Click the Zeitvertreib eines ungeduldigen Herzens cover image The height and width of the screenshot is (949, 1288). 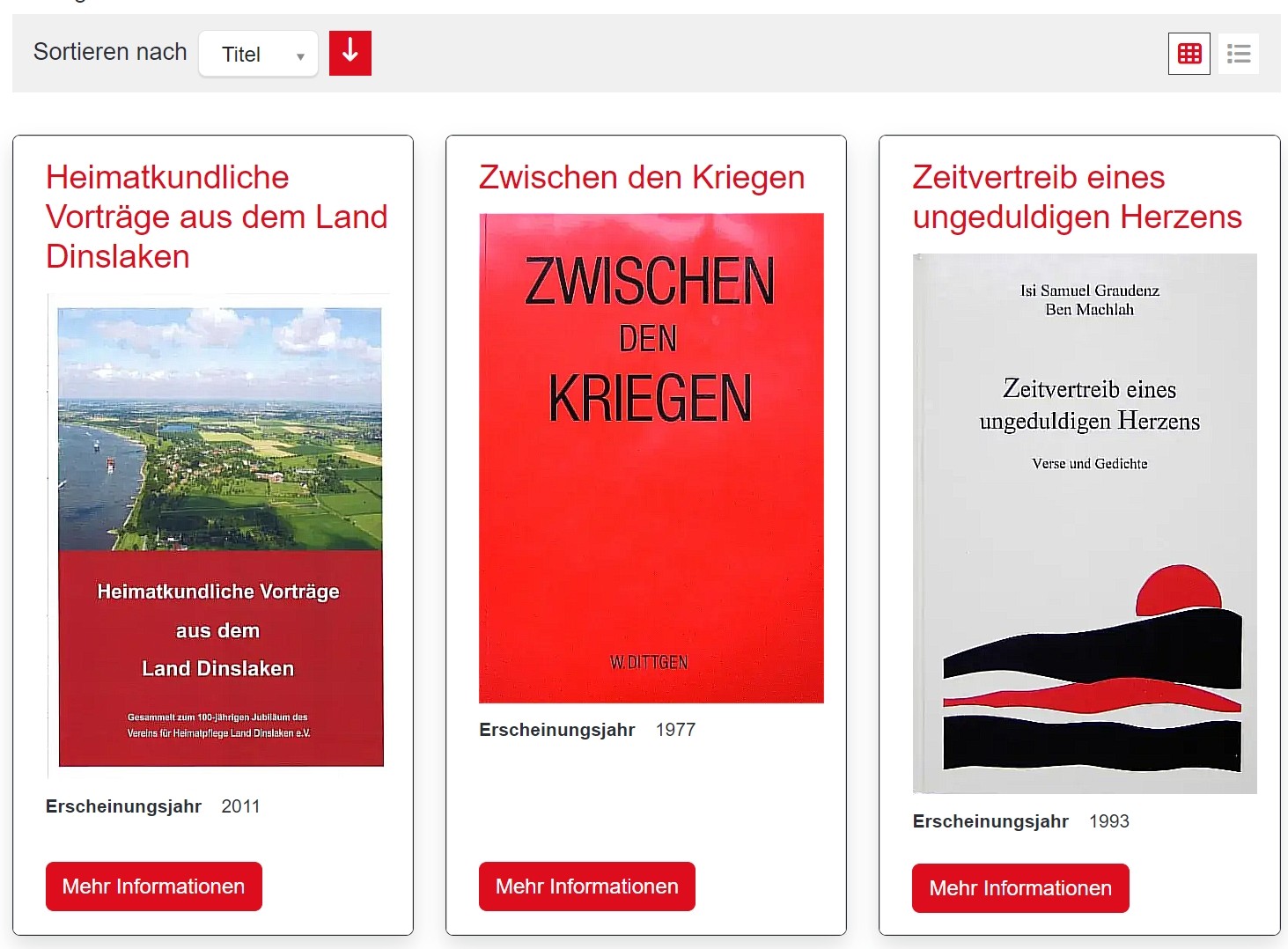[1085, 524]
